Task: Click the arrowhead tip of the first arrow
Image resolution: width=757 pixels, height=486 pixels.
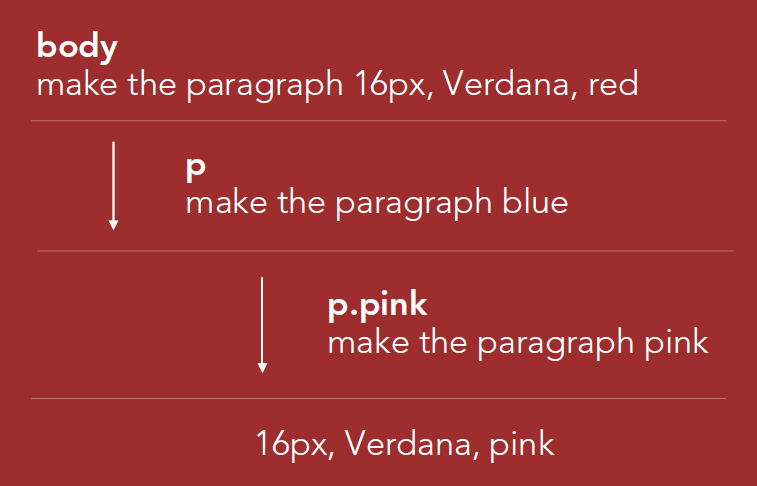Action: click(113, 226)
